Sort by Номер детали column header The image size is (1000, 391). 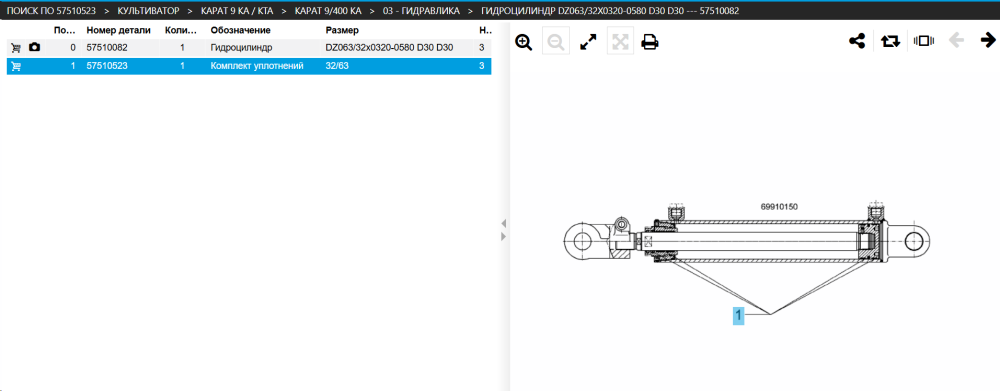pos(119,30)
